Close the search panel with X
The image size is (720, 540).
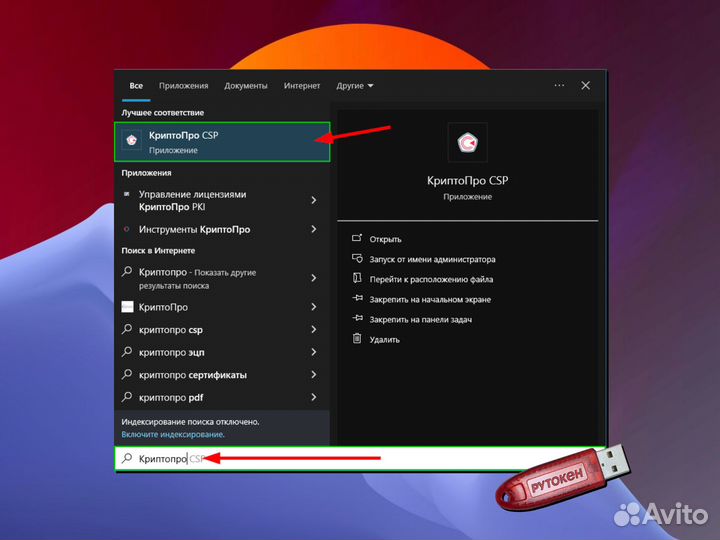click(x=585, y=85)
